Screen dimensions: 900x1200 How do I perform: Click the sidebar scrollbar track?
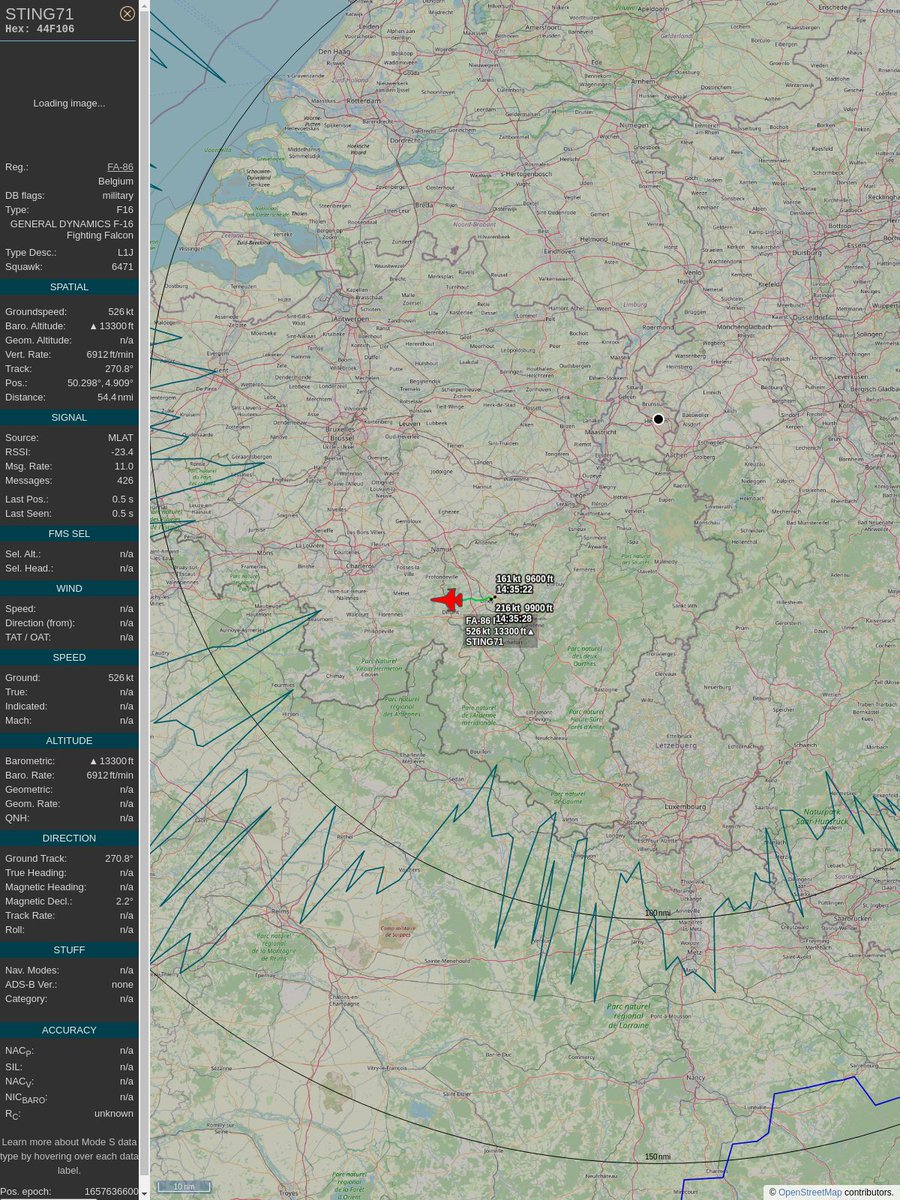point(145,600)
